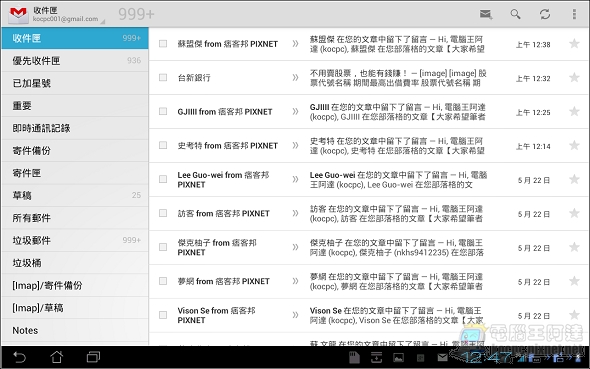
Task: Open the 垃圾桶 trash label
Action: [75, 263]
